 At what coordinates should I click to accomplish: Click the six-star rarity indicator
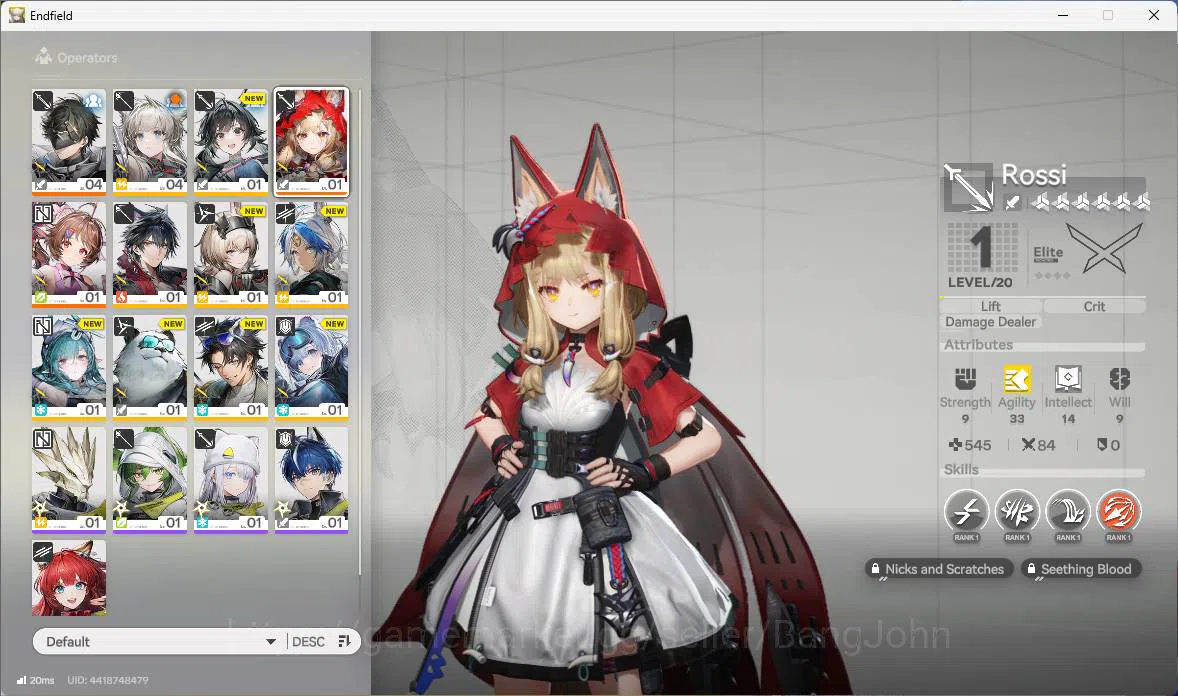point(1089,201)
